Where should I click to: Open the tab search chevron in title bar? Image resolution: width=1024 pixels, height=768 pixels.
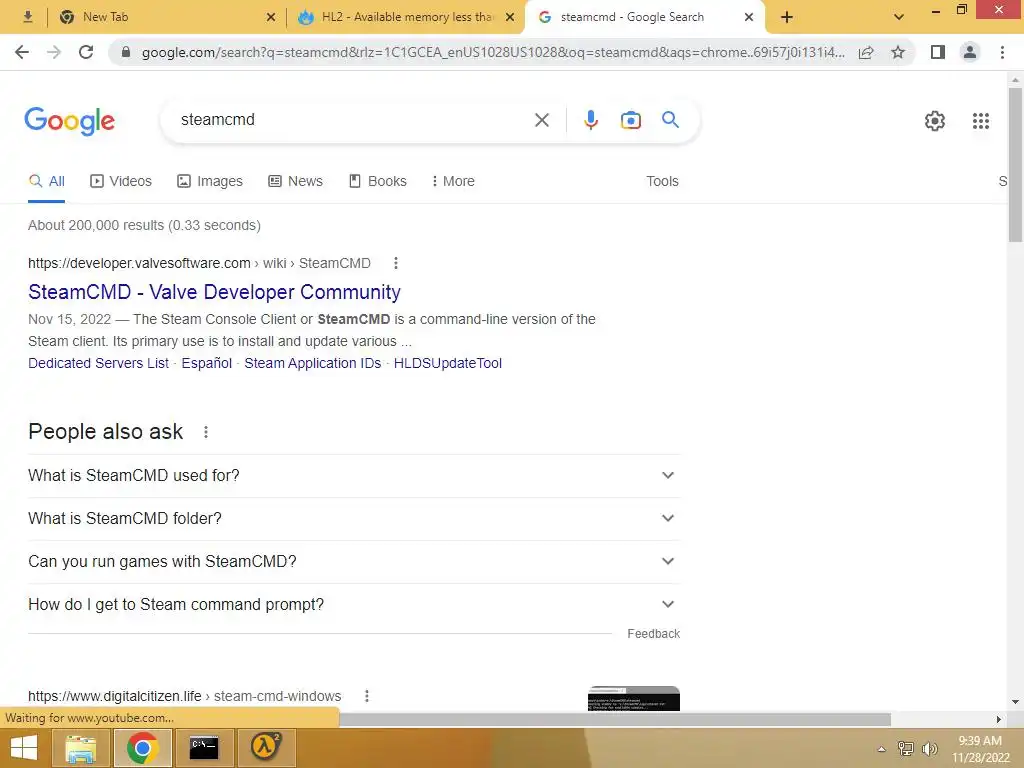[x=899, y=17]
